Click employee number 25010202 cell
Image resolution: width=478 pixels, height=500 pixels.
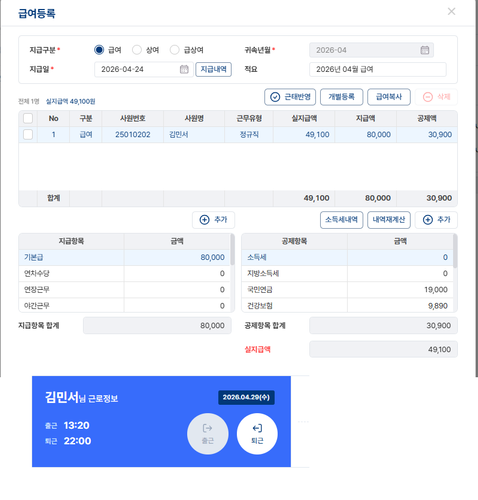coord(133,135)
